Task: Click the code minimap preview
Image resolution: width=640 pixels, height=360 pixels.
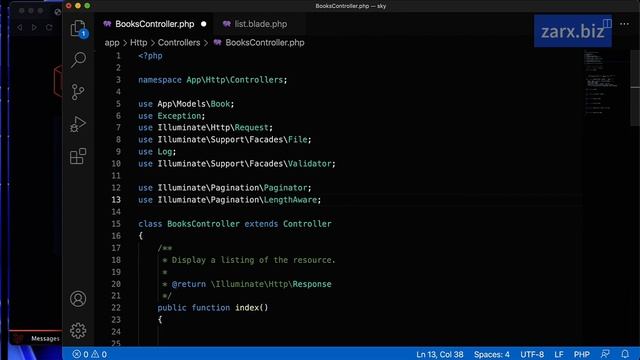Action: pos(602,82)
